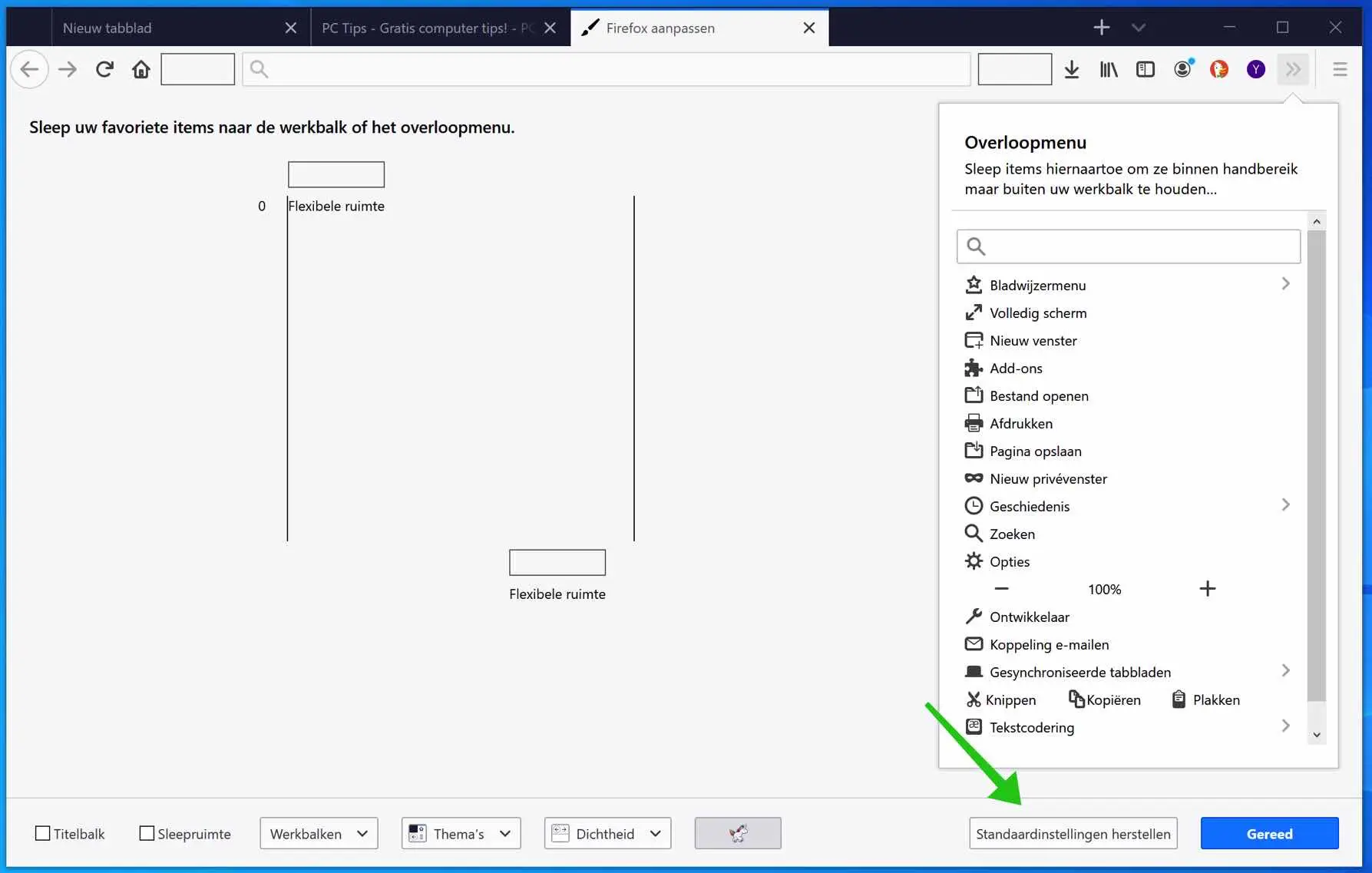
Task: Open the Library books icon
Action: [1109, 70]
